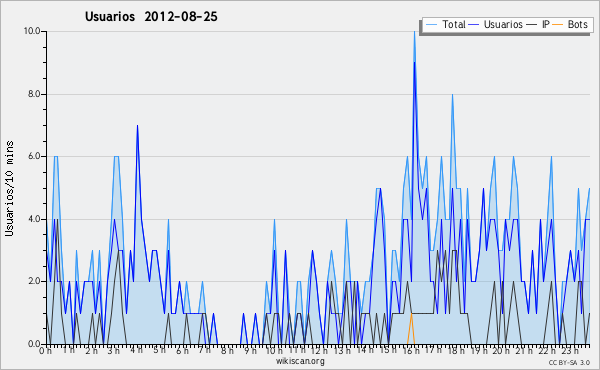Click the black IP legend line

coord(532,25)
